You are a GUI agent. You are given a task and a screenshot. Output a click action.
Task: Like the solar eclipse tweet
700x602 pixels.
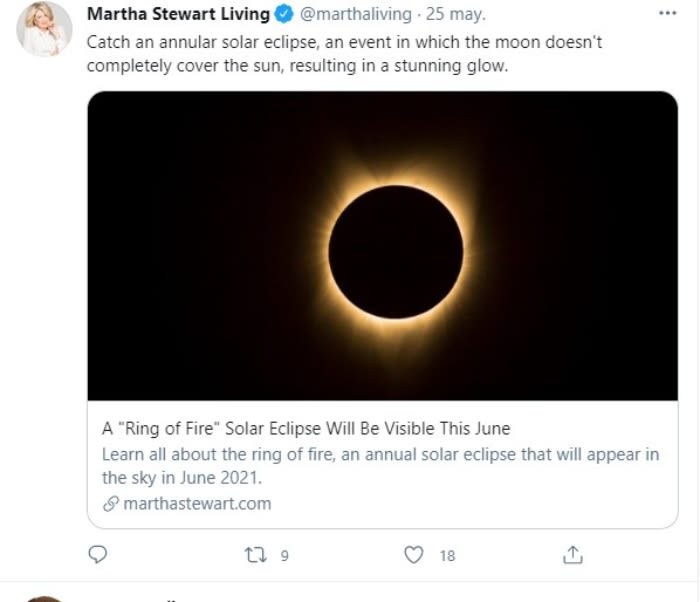tap(414, 554)
